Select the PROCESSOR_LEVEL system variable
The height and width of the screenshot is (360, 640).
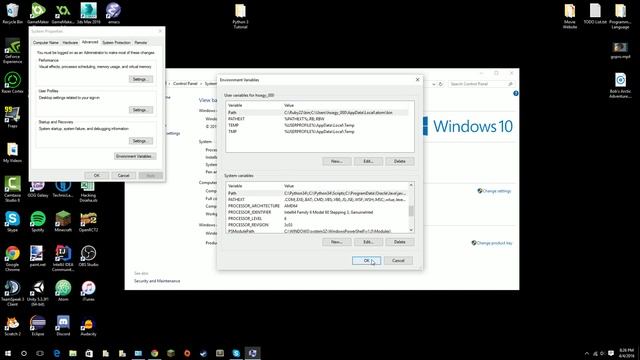[x=317, y=218]
